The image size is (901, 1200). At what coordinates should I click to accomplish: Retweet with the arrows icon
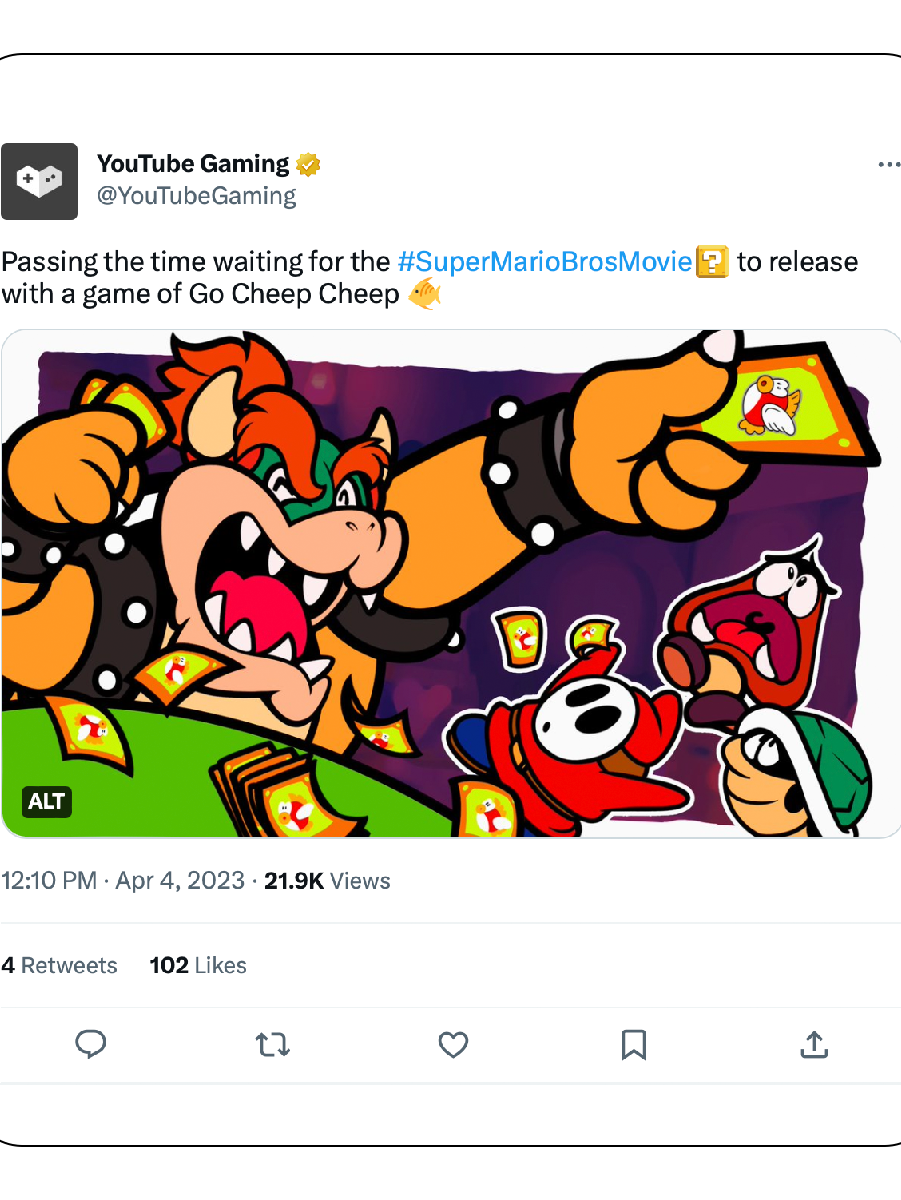(x=272, y=1045)
